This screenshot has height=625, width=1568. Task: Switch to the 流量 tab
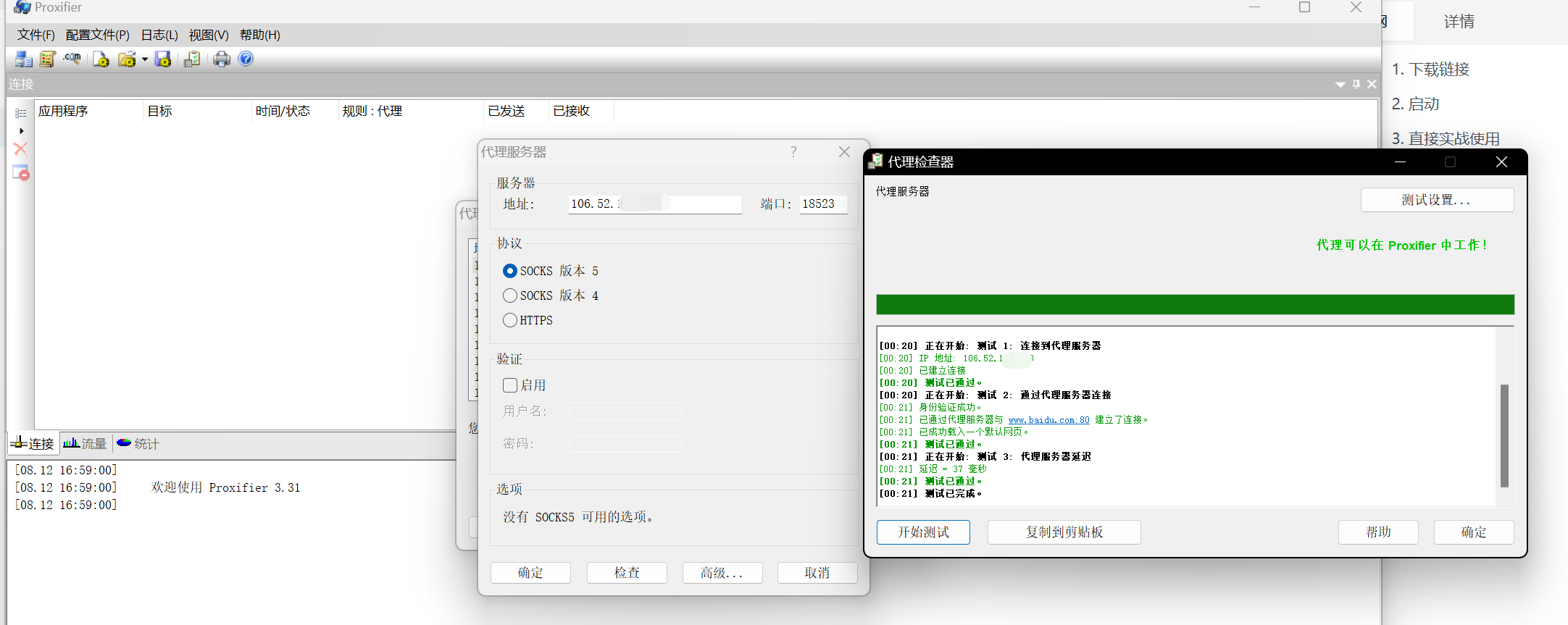pos(85,443)
